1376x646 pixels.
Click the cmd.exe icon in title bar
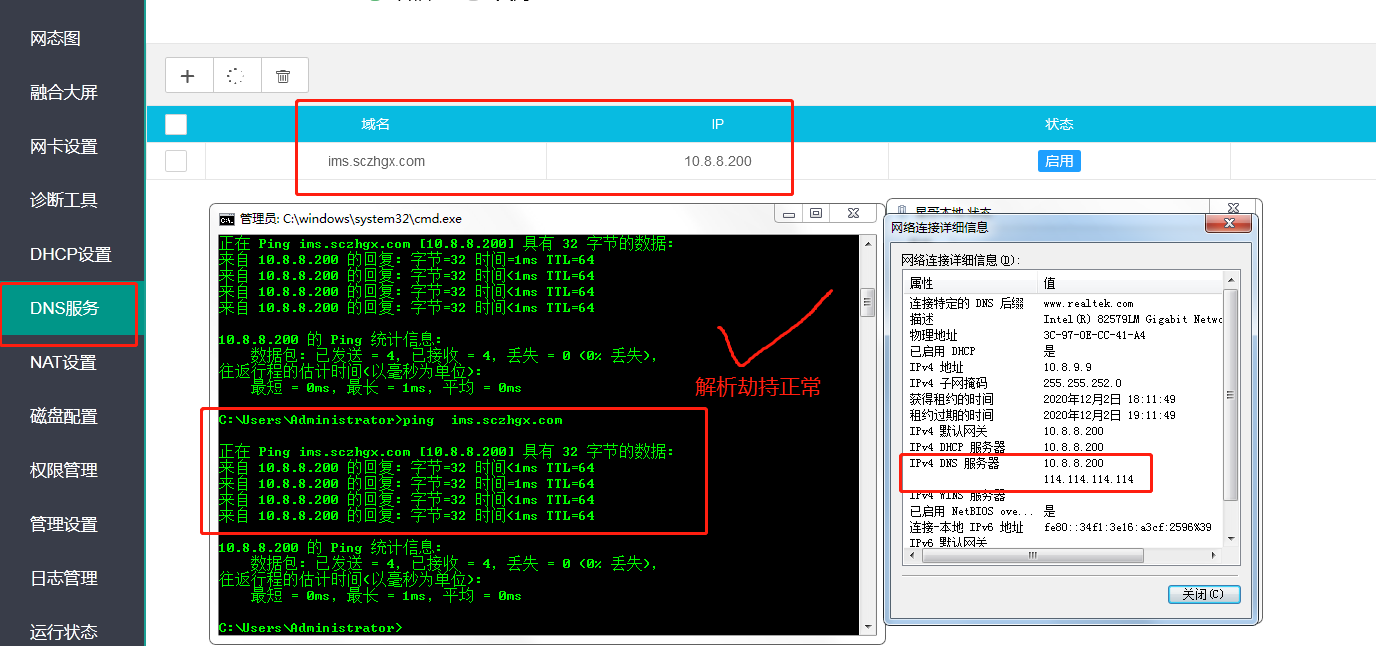click(x=227, y=218)
